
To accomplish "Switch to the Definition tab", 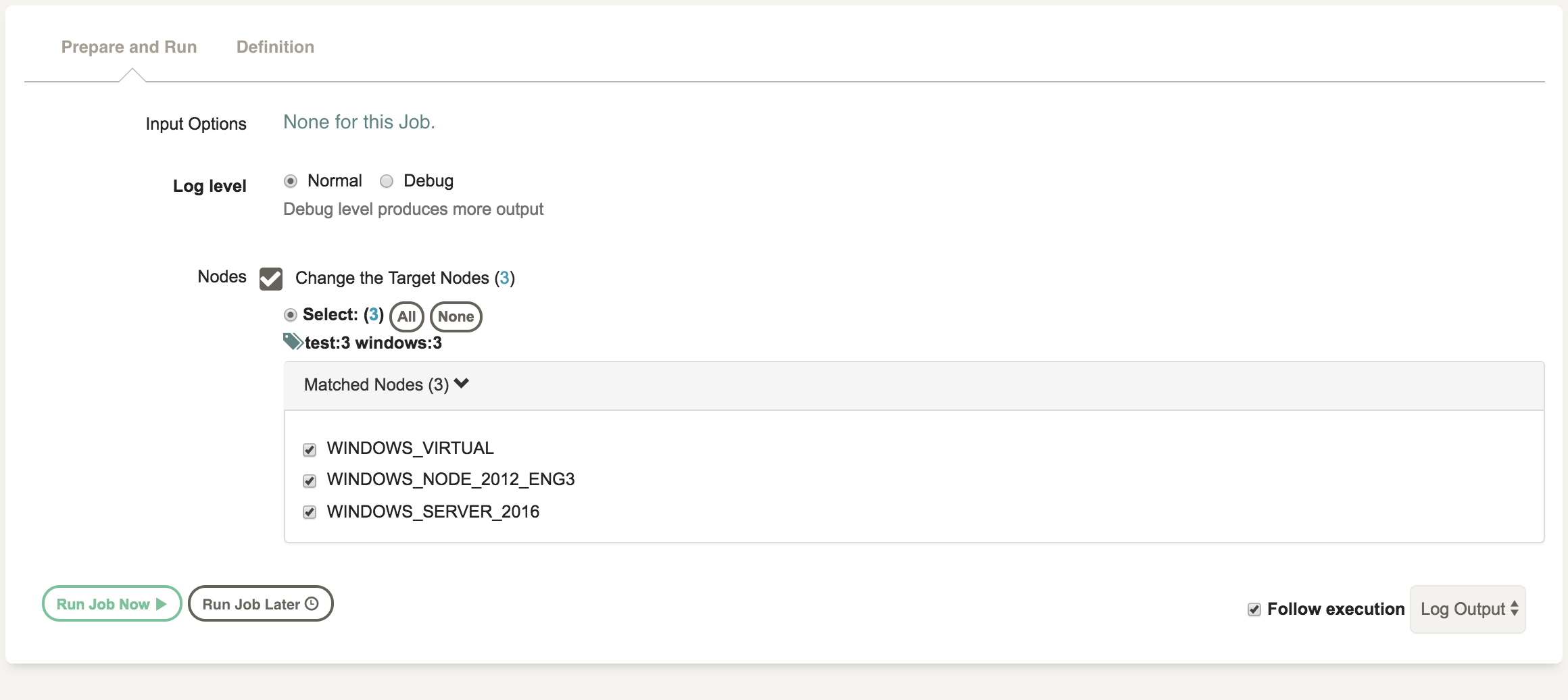I will [274, 47].
